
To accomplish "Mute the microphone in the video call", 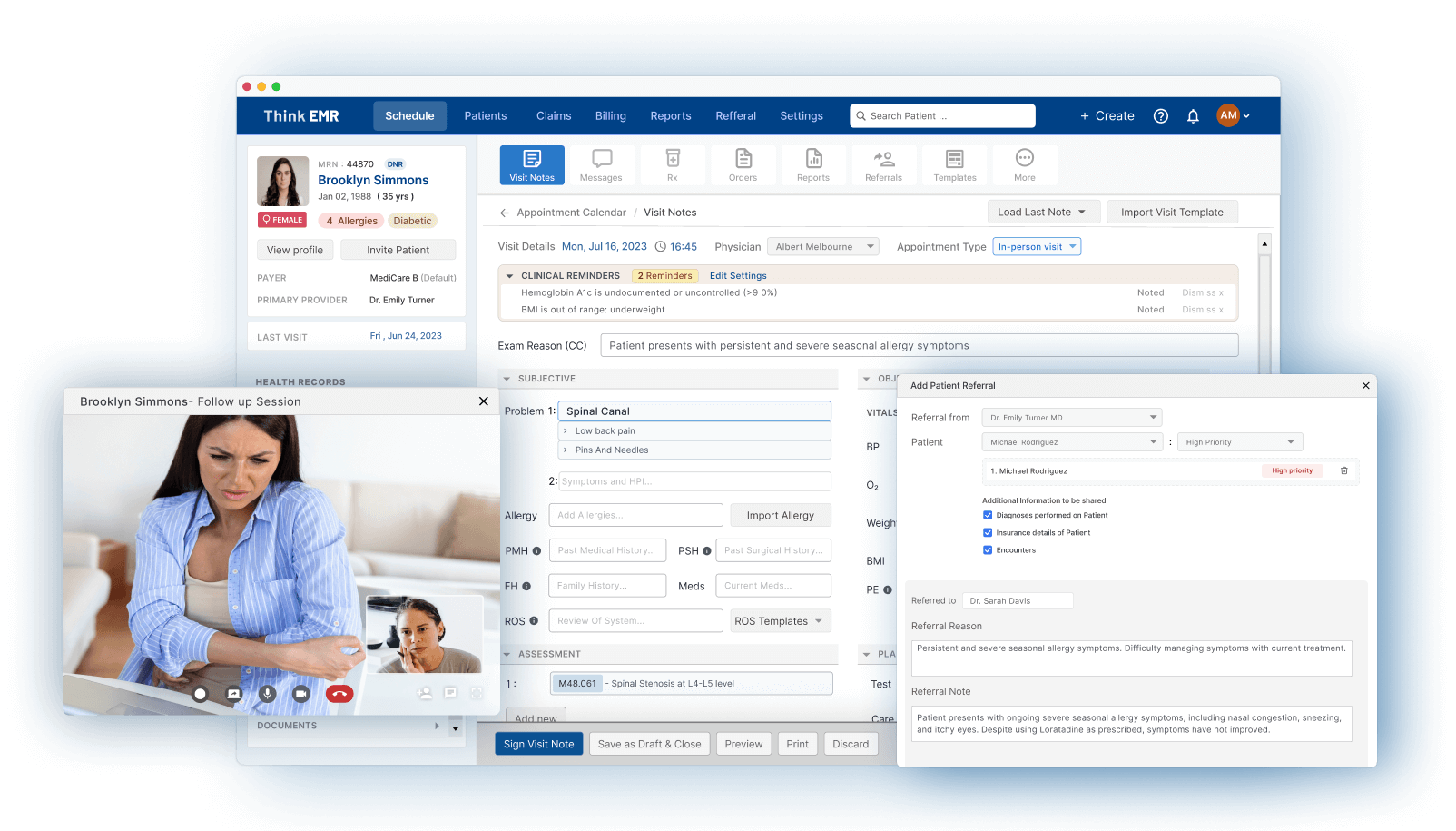I will pos(267,693).
